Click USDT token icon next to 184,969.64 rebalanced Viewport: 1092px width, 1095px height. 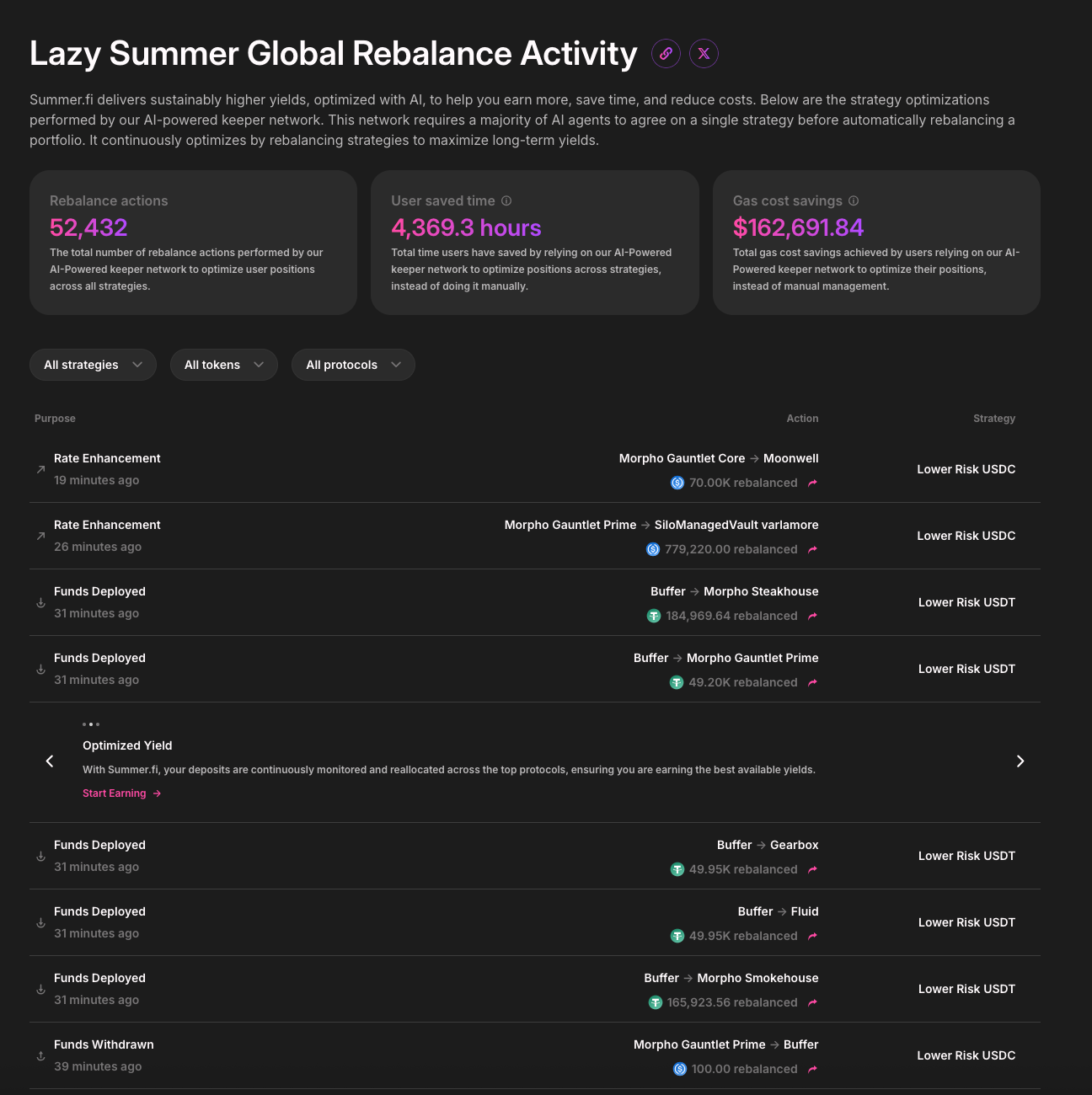tap(654, 616)
